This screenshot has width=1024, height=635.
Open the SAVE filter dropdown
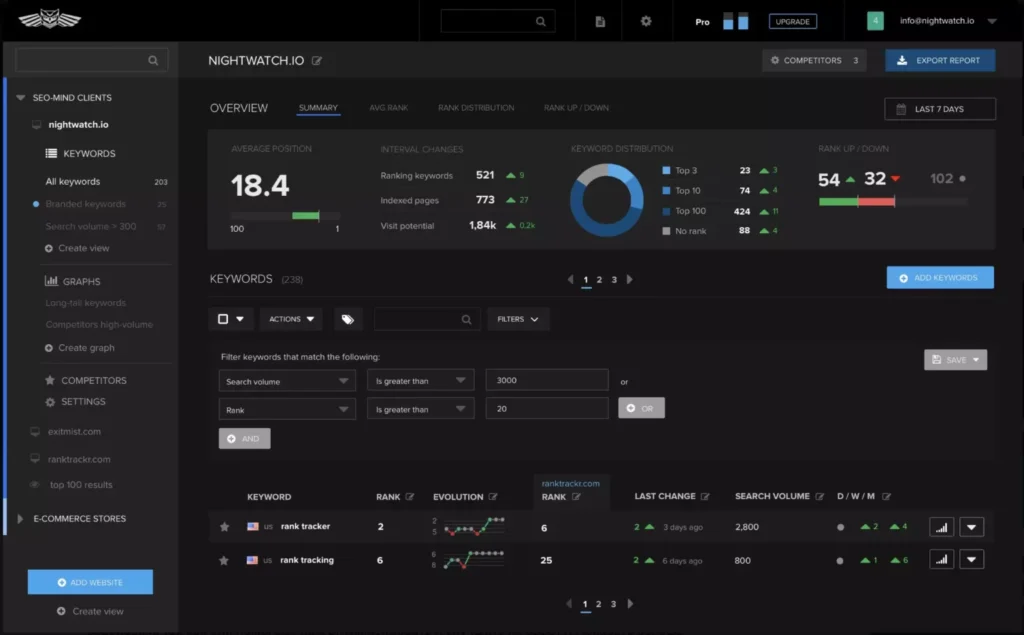(955, 360)
